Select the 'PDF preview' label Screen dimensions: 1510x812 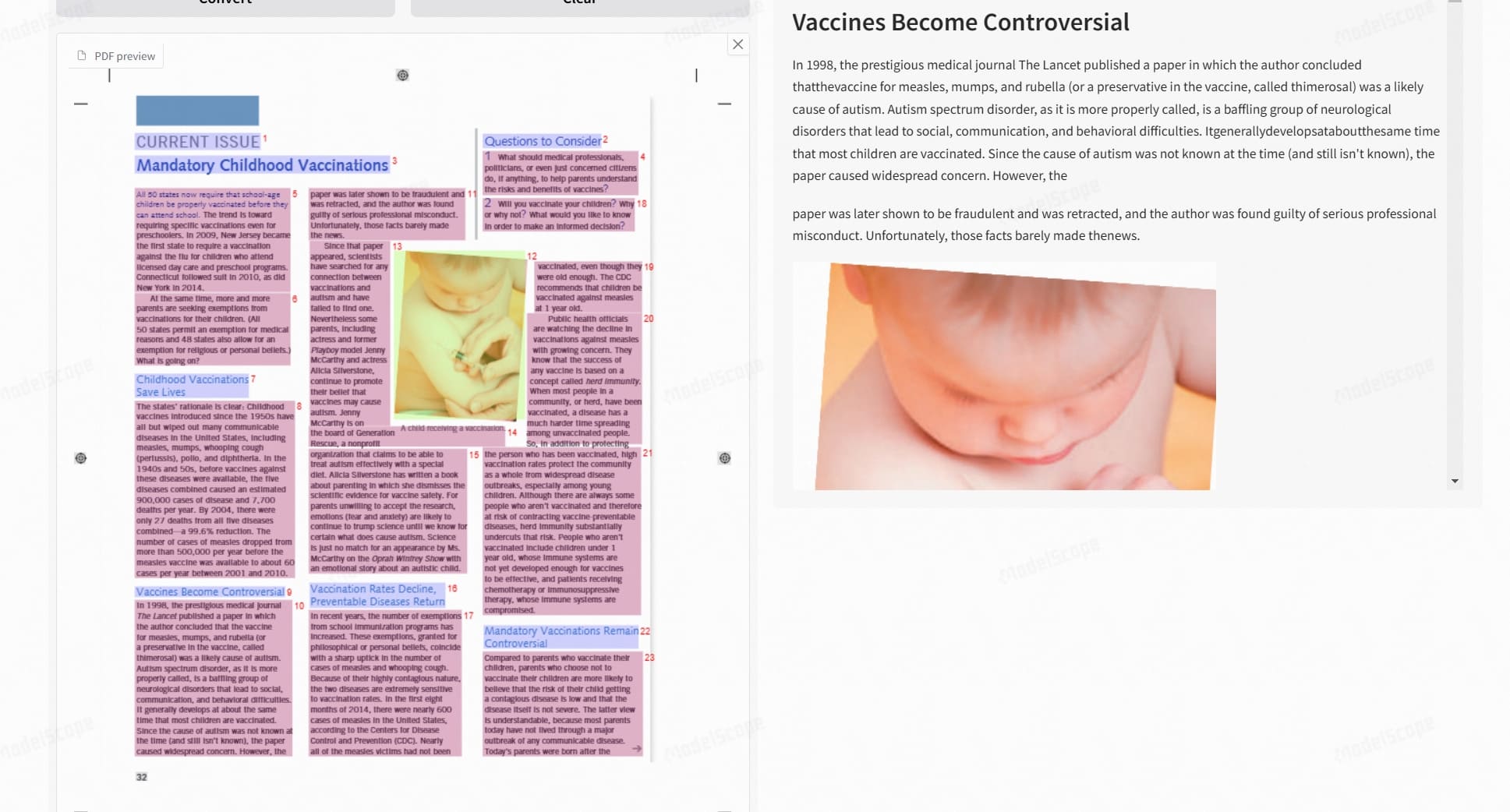pyautogui.click(x=125, y=56)
